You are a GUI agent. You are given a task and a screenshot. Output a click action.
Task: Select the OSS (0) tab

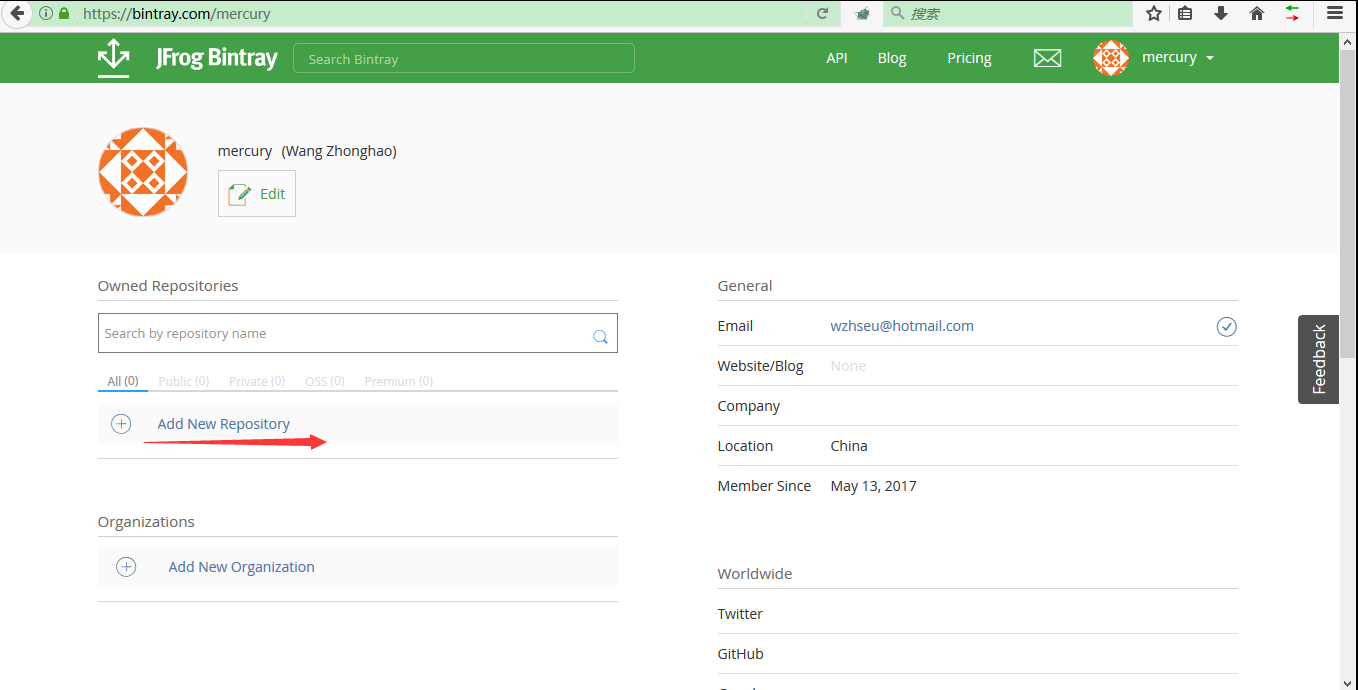(325, 381)
